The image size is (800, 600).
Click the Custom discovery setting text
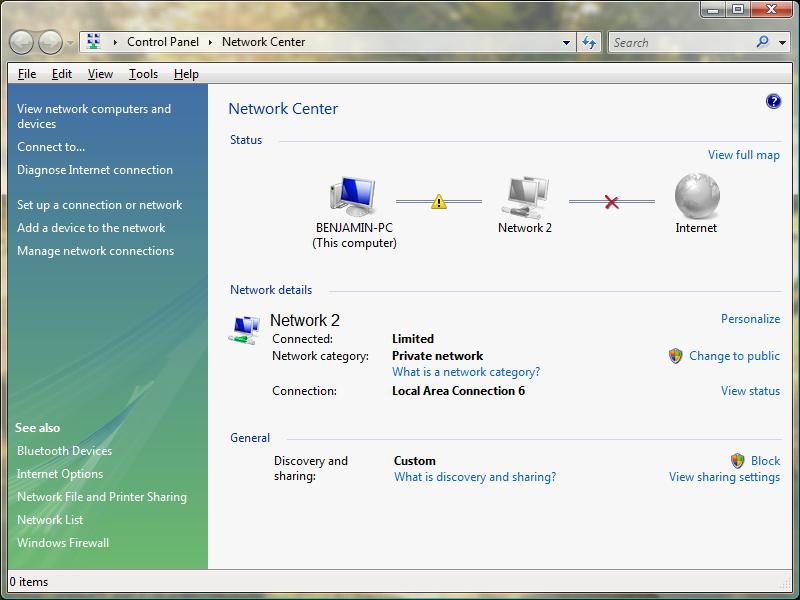click(x=415, y=461)
